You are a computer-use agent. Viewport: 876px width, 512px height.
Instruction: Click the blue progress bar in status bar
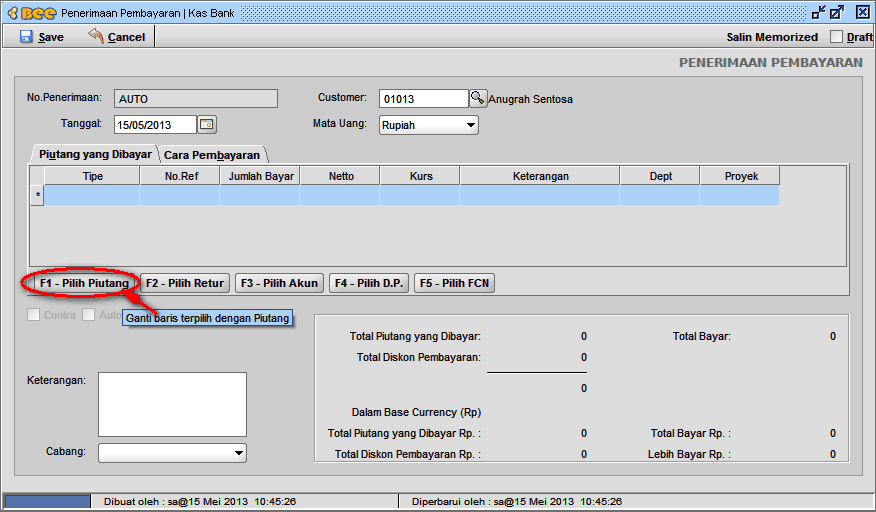pyautogui.click(x=47, y=500)
